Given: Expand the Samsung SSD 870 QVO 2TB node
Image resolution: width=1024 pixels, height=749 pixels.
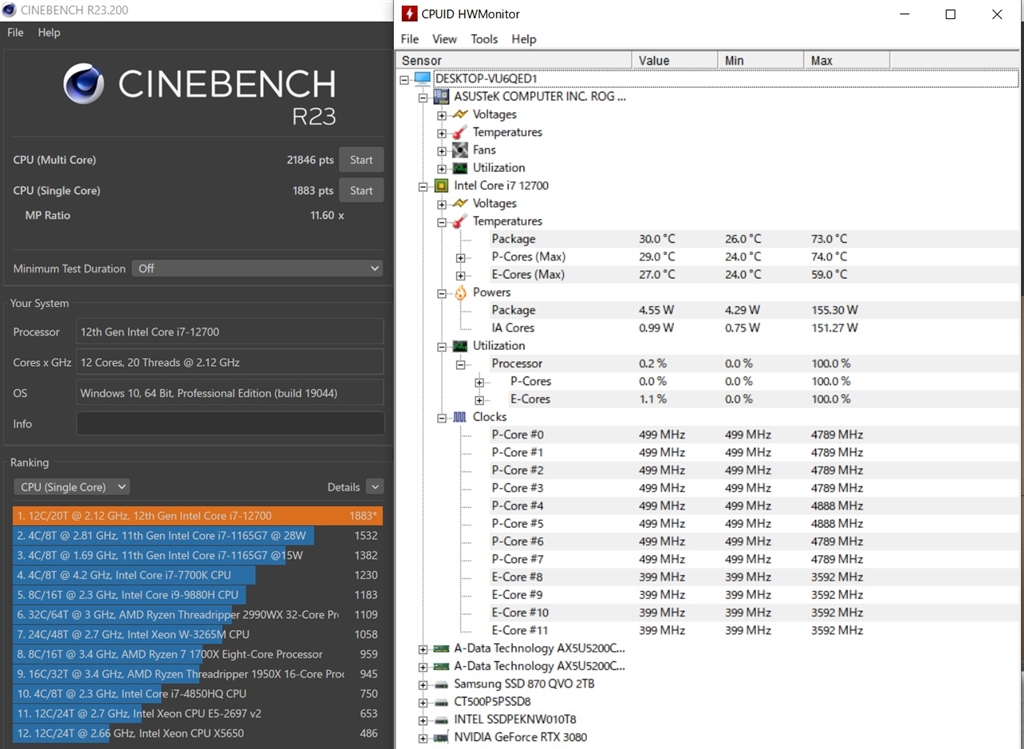Looking at the screenshot, I should tap(423, 684).
